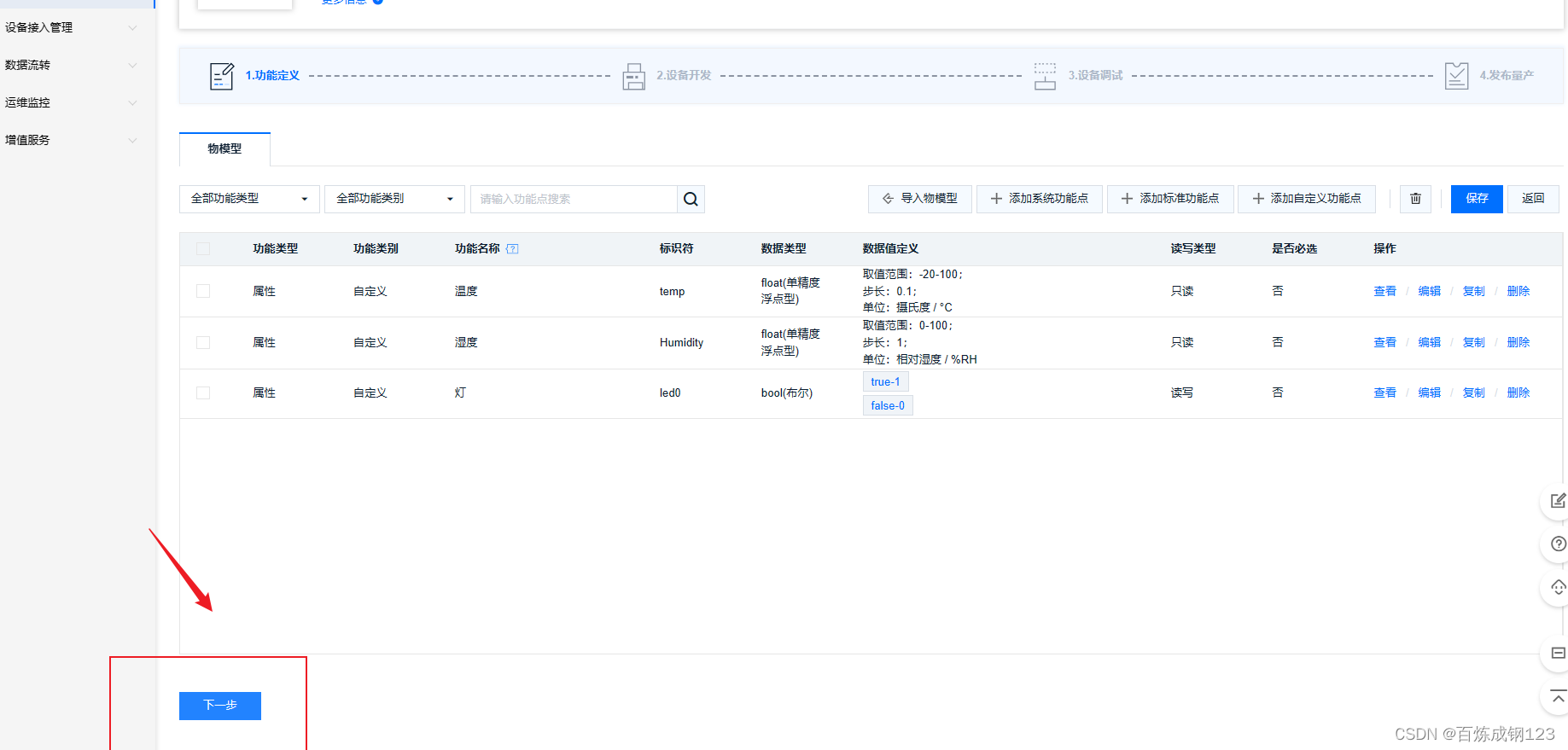Click the 标识符 column header
The height and width of the screenshot is (750, 1568).
pos(676,248)
